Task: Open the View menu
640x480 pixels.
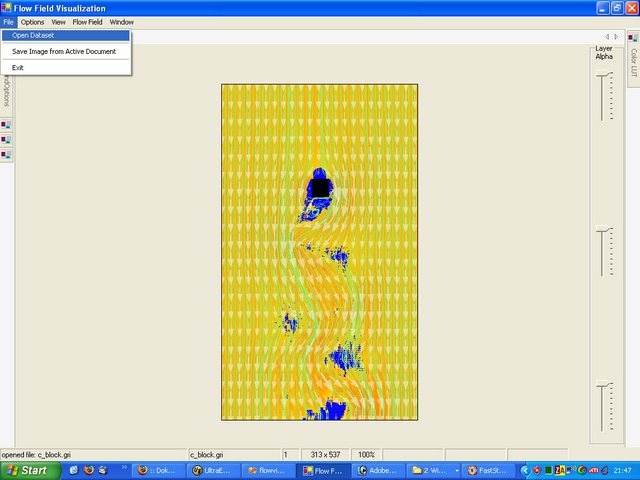Action: (58, 22)
